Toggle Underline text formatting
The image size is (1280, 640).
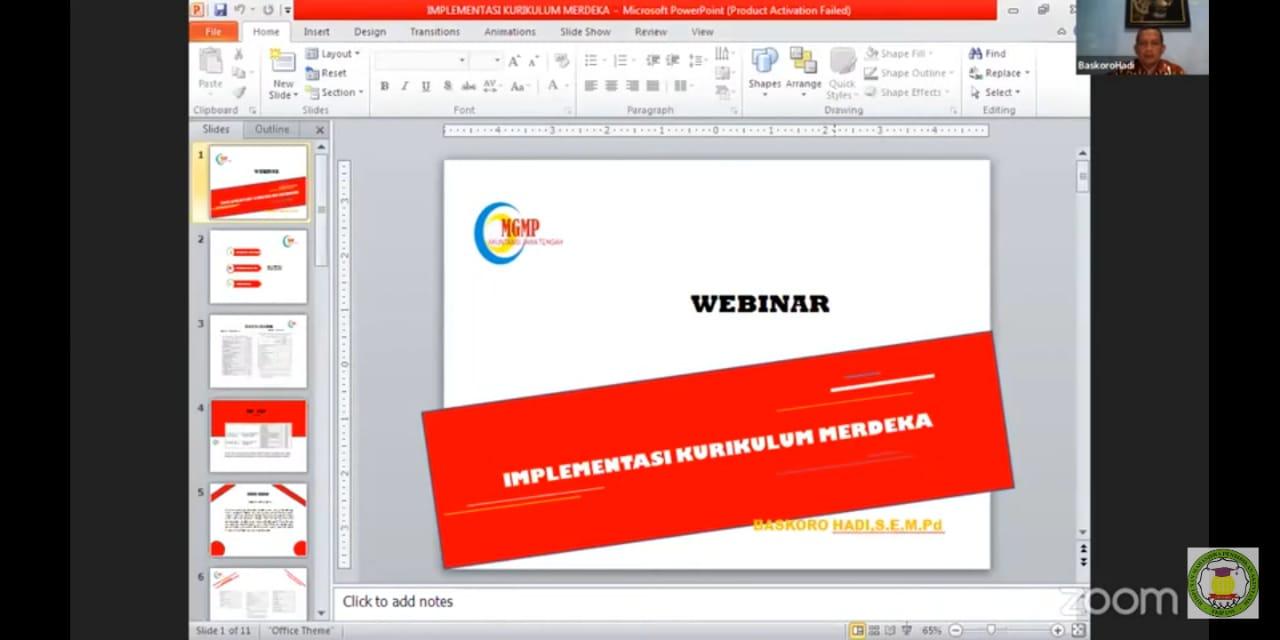[426, 87]
